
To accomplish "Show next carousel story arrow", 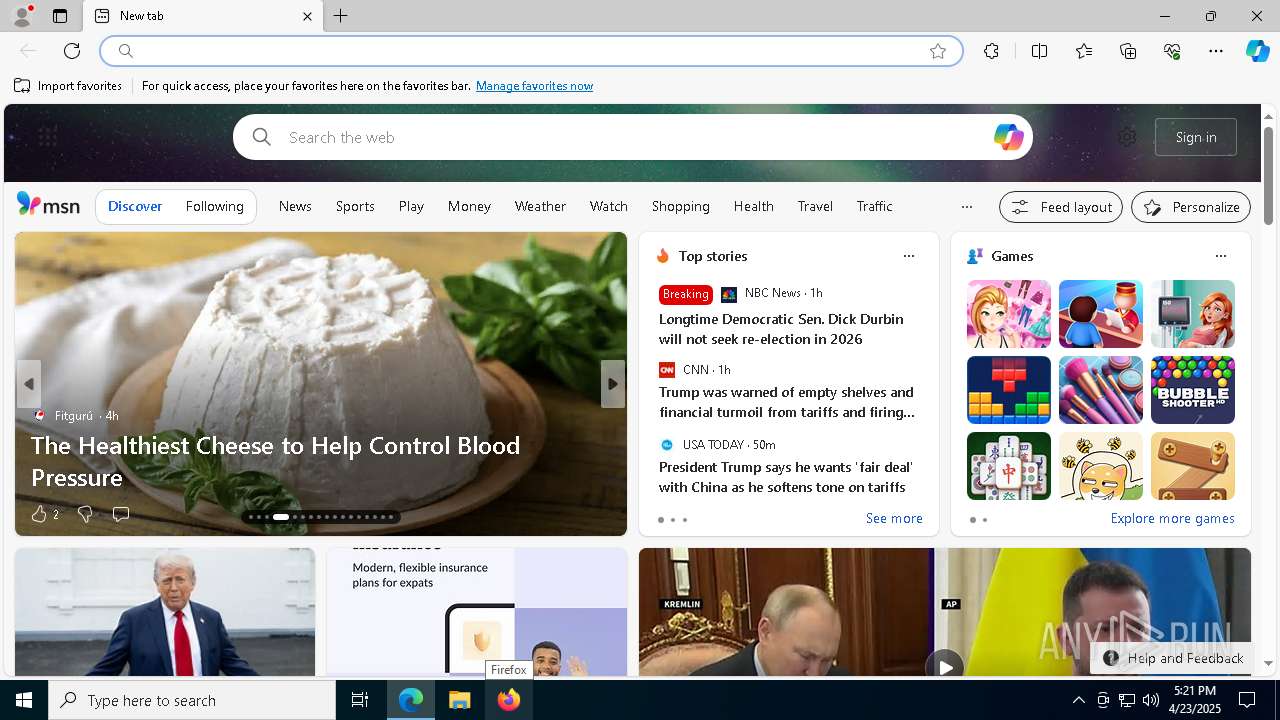I will [613, 384].
